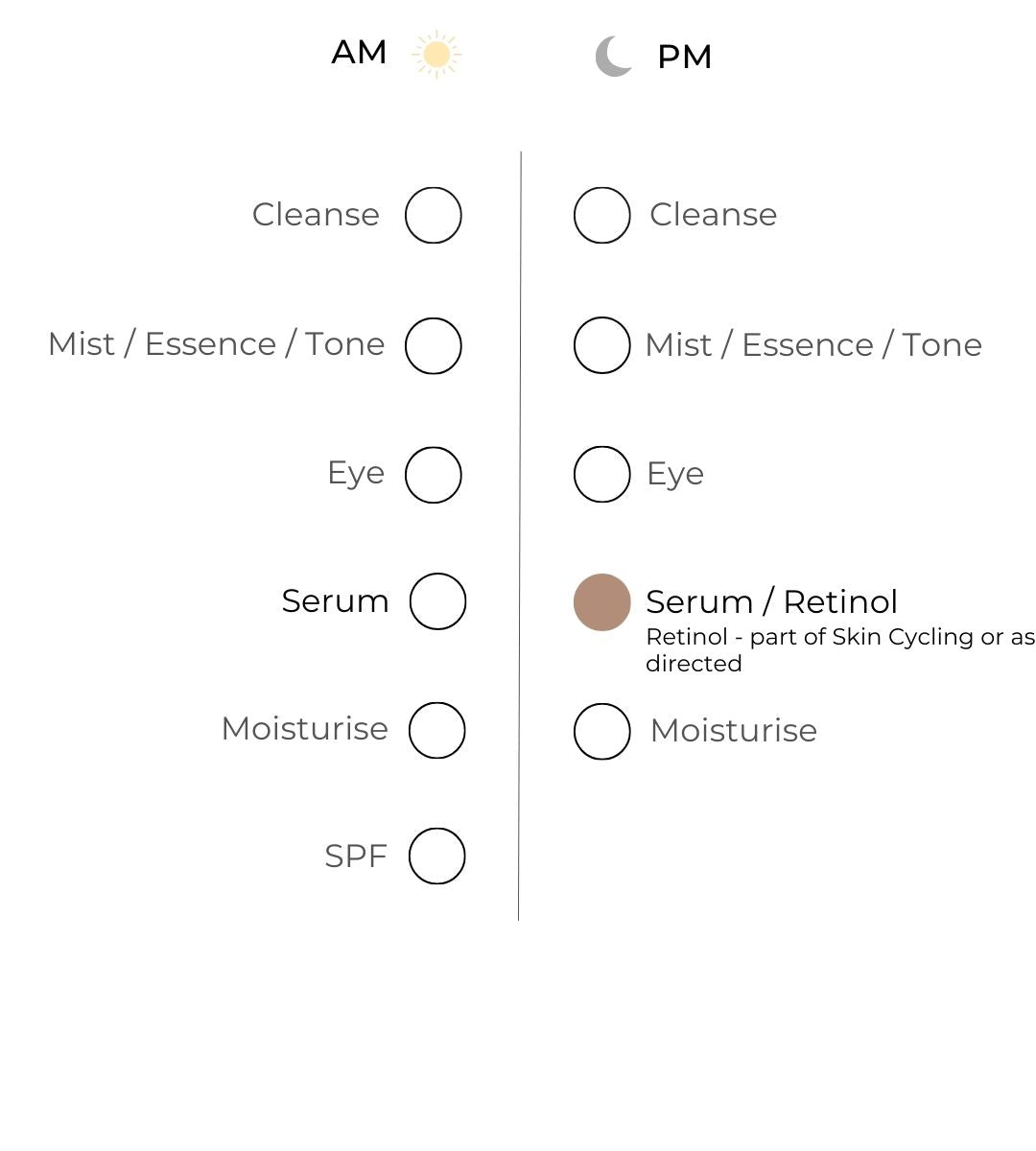Select the AM Eye step circle

(434, 475)
